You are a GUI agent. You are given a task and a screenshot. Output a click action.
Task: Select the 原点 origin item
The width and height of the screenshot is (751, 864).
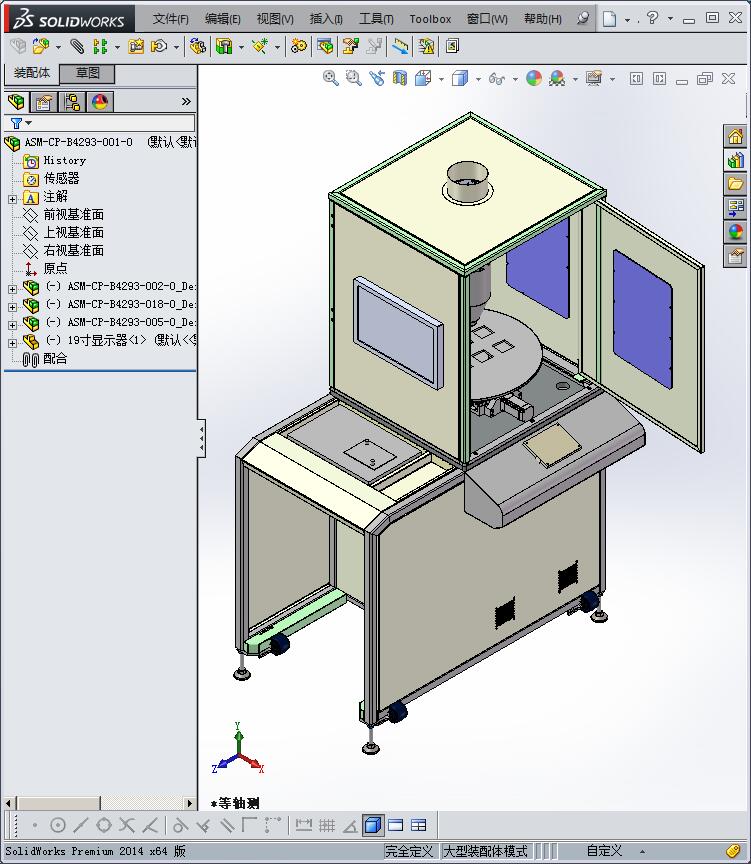[55, 268]
